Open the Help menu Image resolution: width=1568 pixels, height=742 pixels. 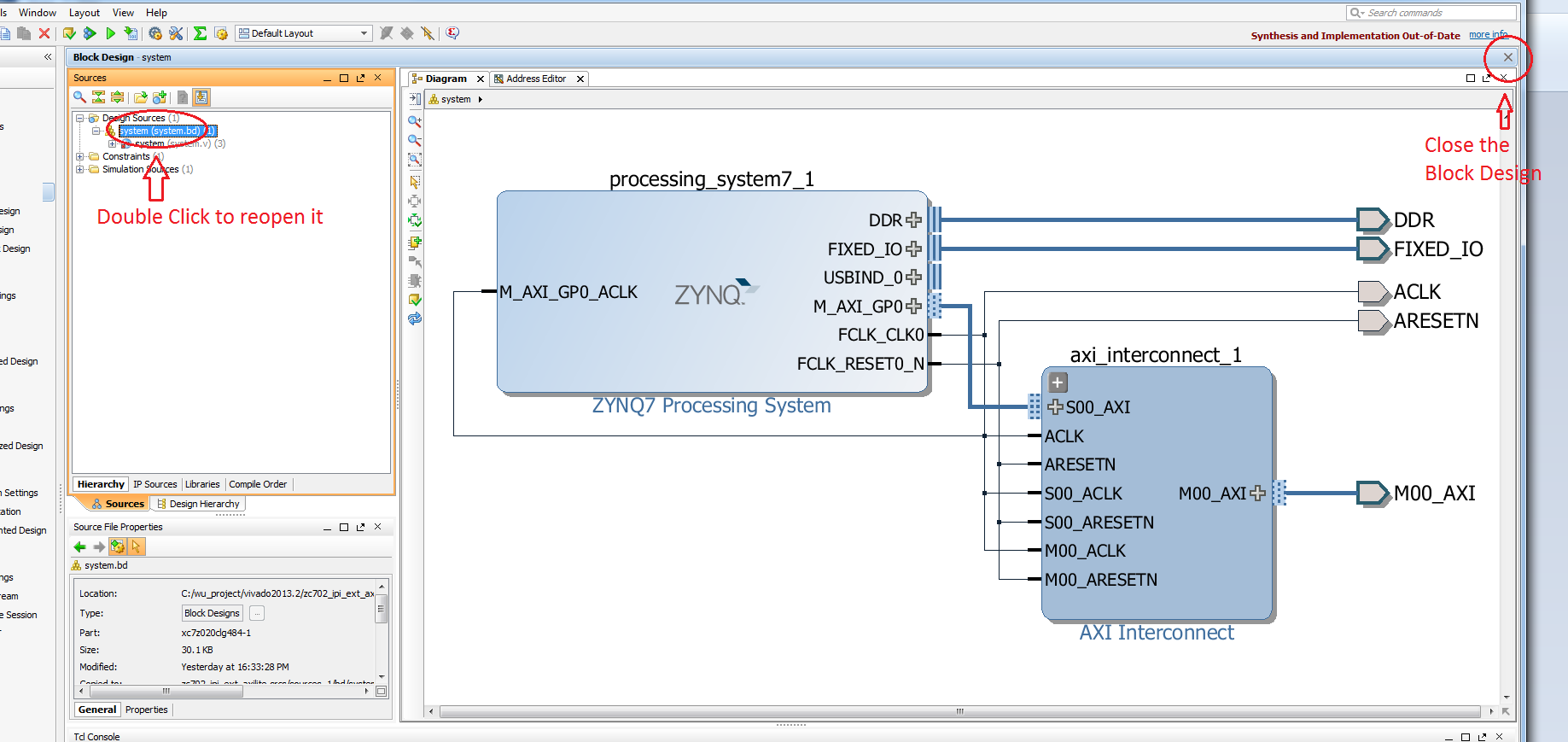tap(156, 13)
